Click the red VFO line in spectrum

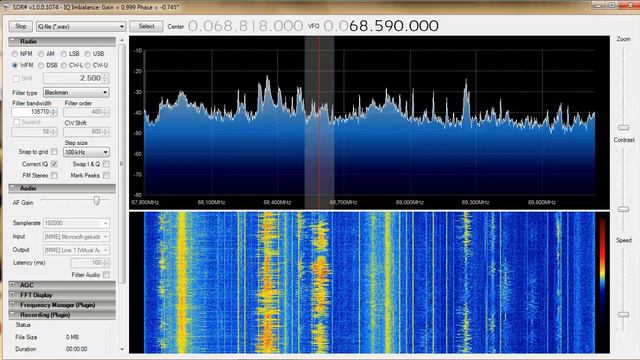click(319, 122)
